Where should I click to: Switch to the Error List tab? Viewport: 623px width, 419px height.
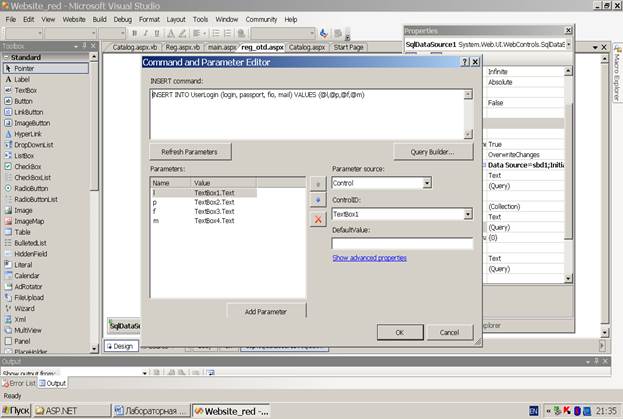point(19,383)
